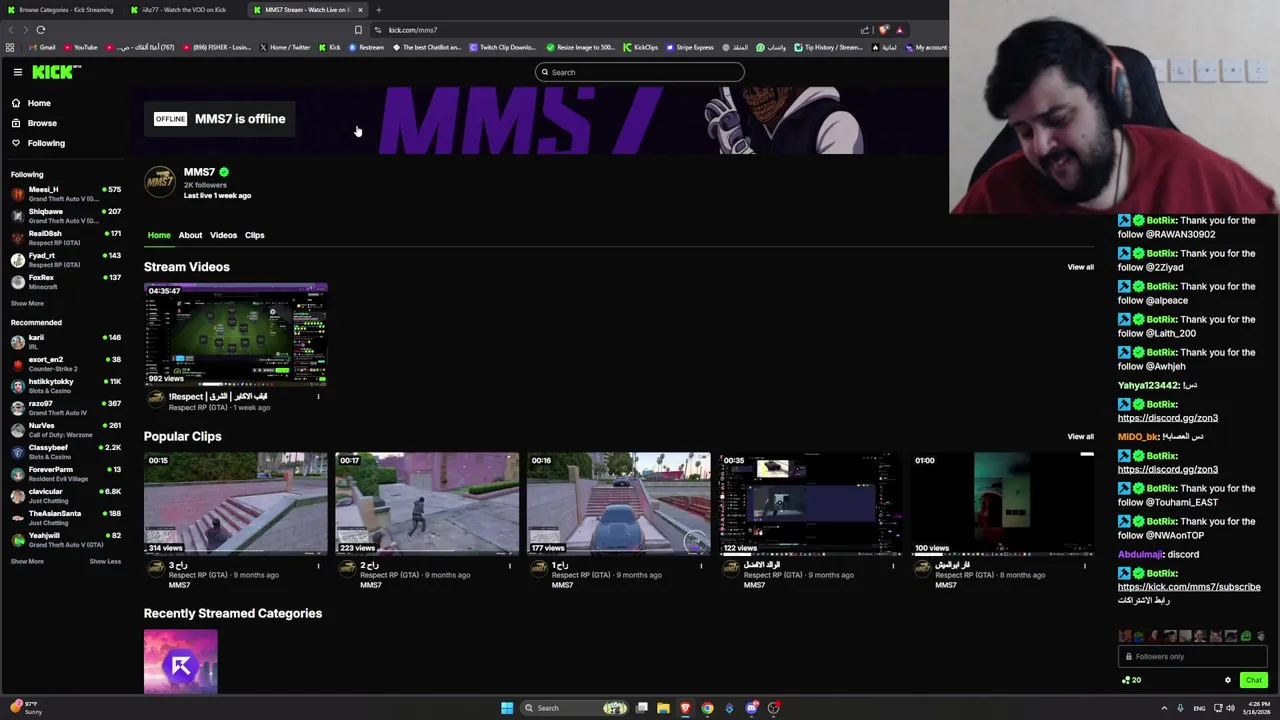Open options menu for the Respect stream video
This screenshot has height=720, width=1280.
tap(318, 397)
